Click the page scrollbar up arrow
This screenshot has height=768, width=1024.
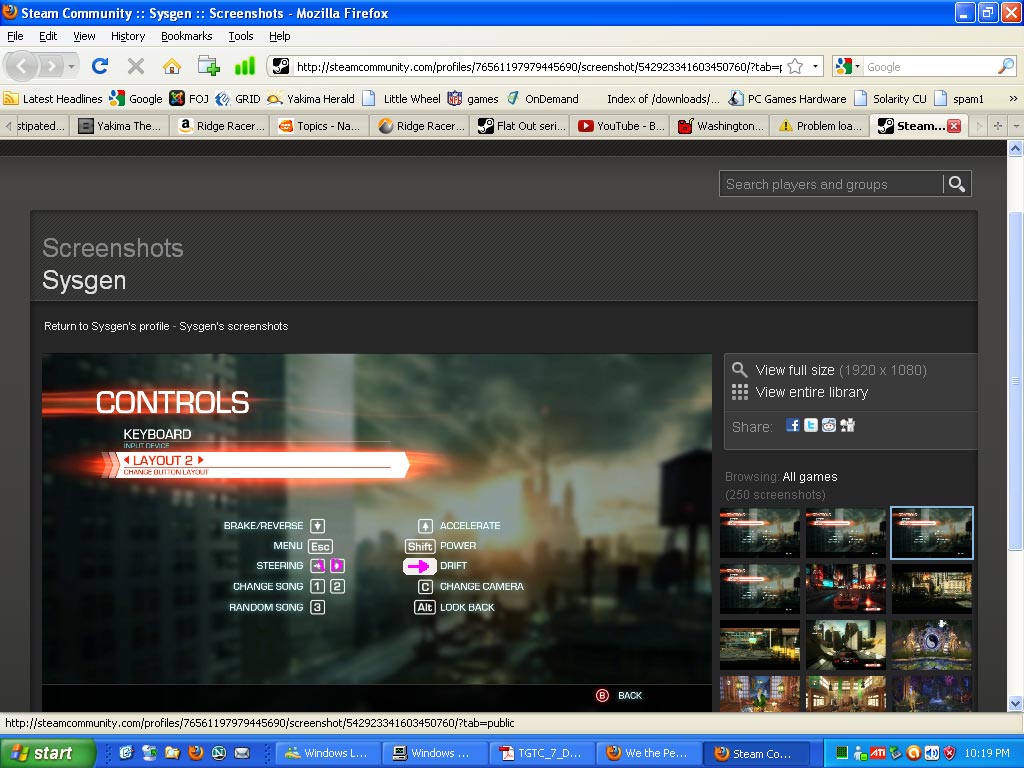[x=1015, y=148]
